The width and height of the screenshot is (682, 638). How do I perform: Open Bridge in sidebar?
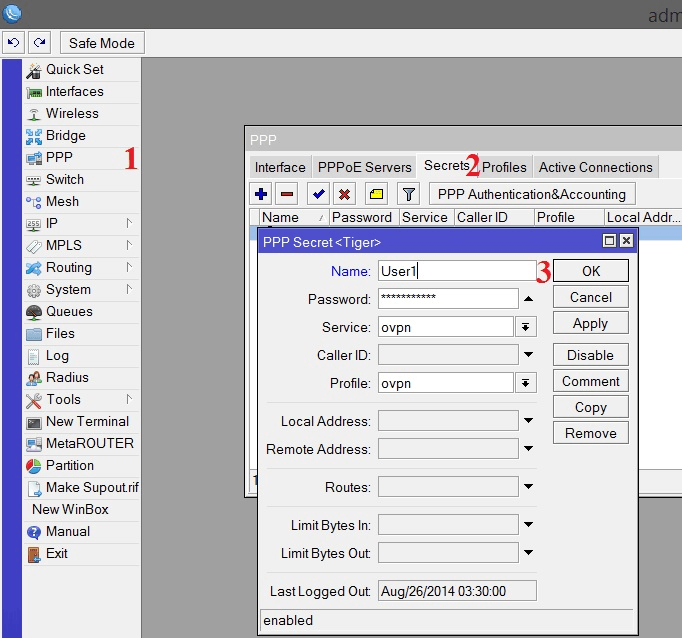(82, 136)
